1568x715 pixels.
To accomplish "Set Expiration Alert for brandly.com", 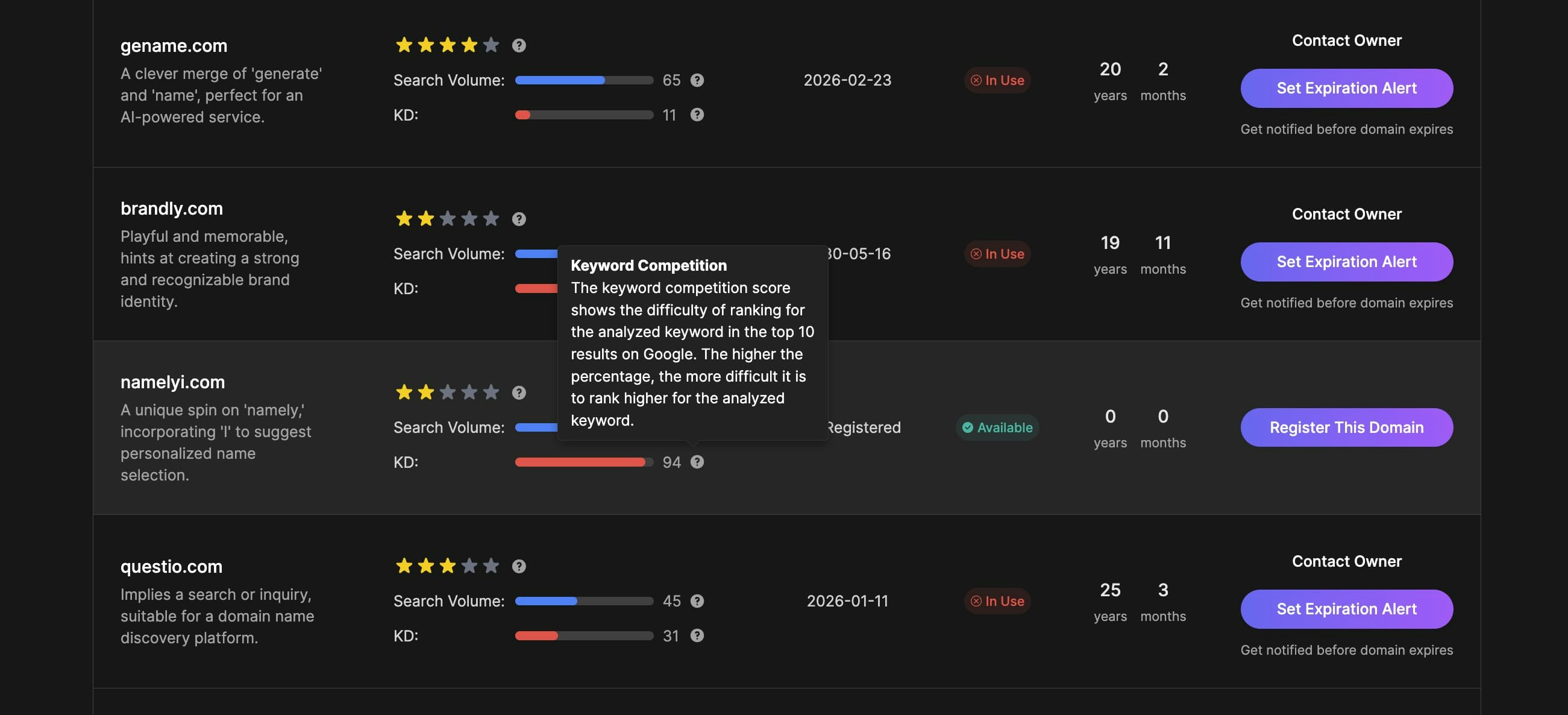I will 1346,262.
